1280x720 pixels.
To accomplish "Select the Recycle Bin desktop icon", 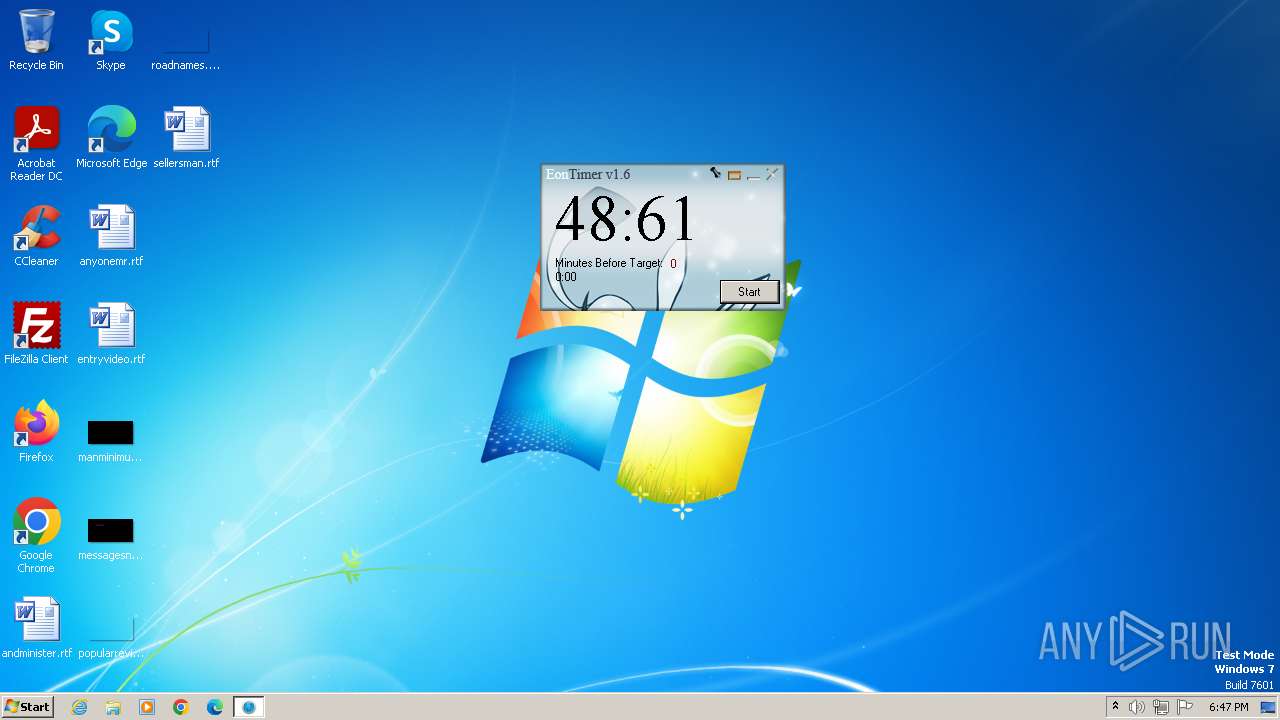I will 36,41.
